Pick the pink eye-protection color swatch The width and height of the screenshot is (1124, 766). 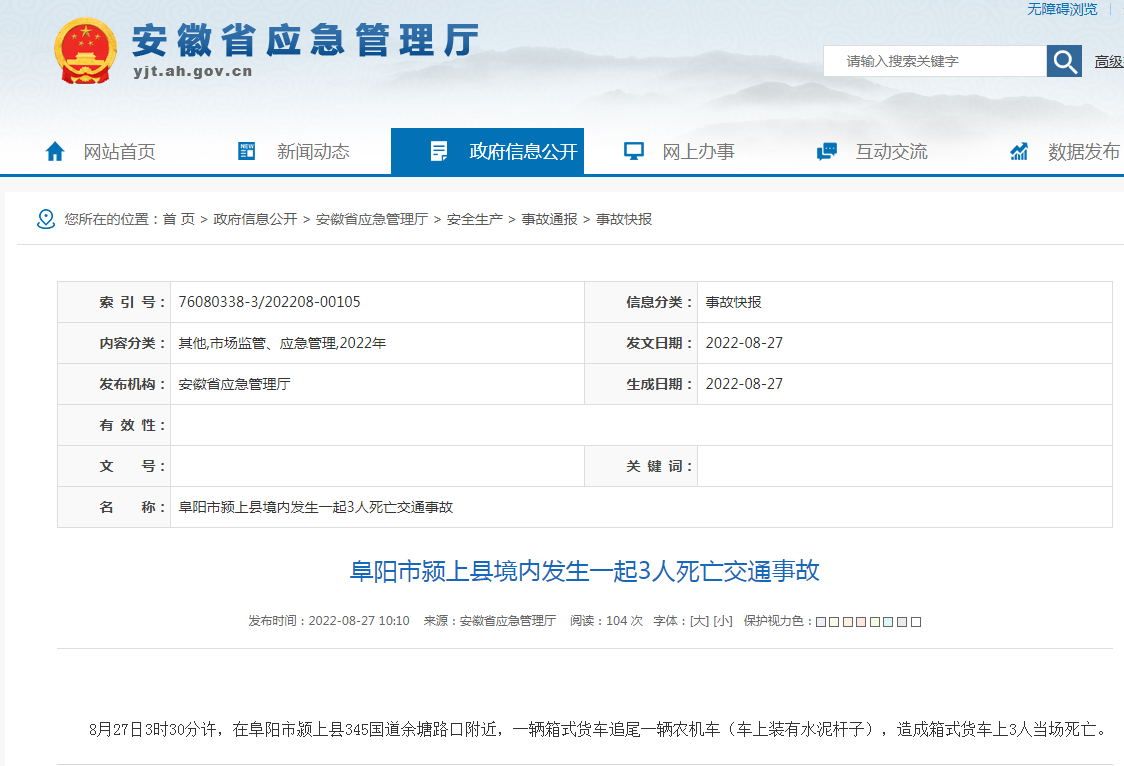click(862, 622)
